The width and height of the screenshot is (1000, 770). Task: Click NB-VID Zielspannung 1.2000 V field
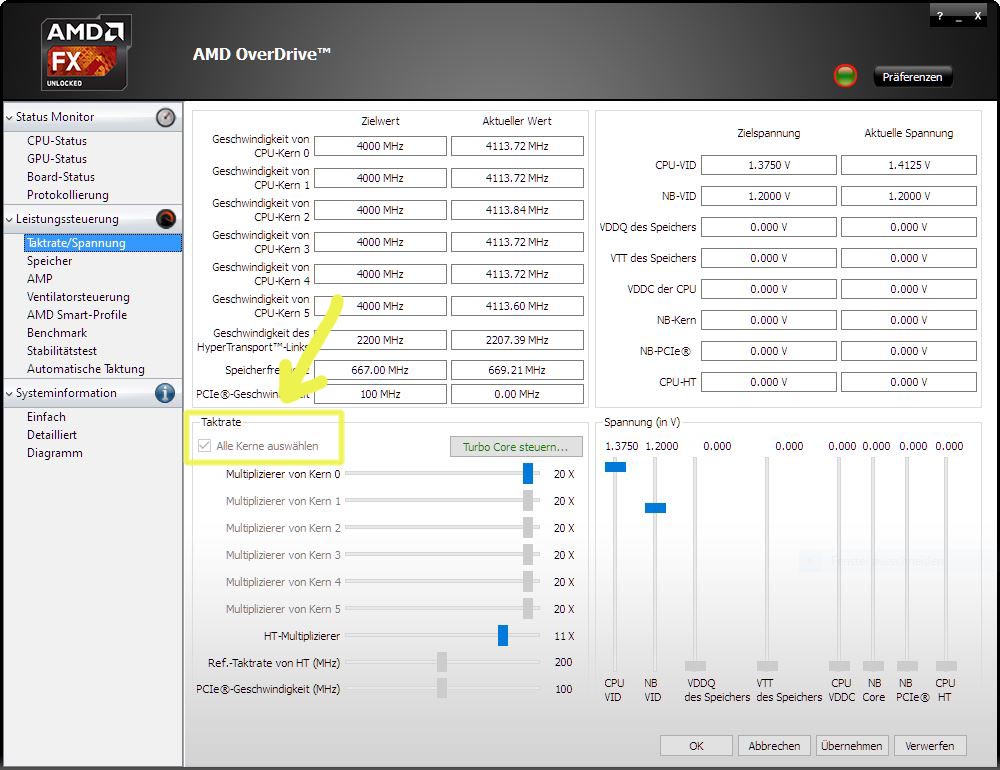[x=768, y=196]
